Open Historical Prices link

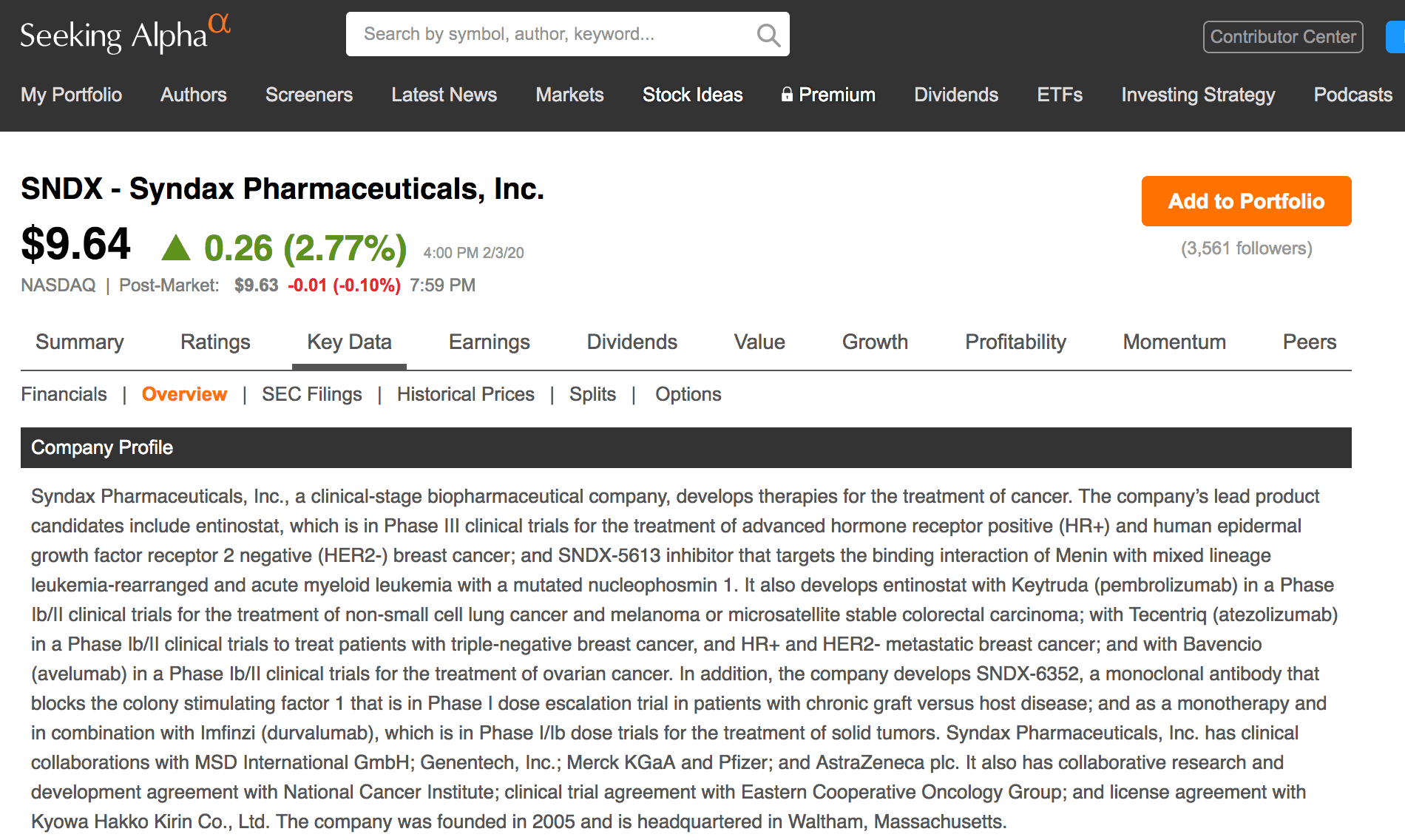click(x=465, y=394)
